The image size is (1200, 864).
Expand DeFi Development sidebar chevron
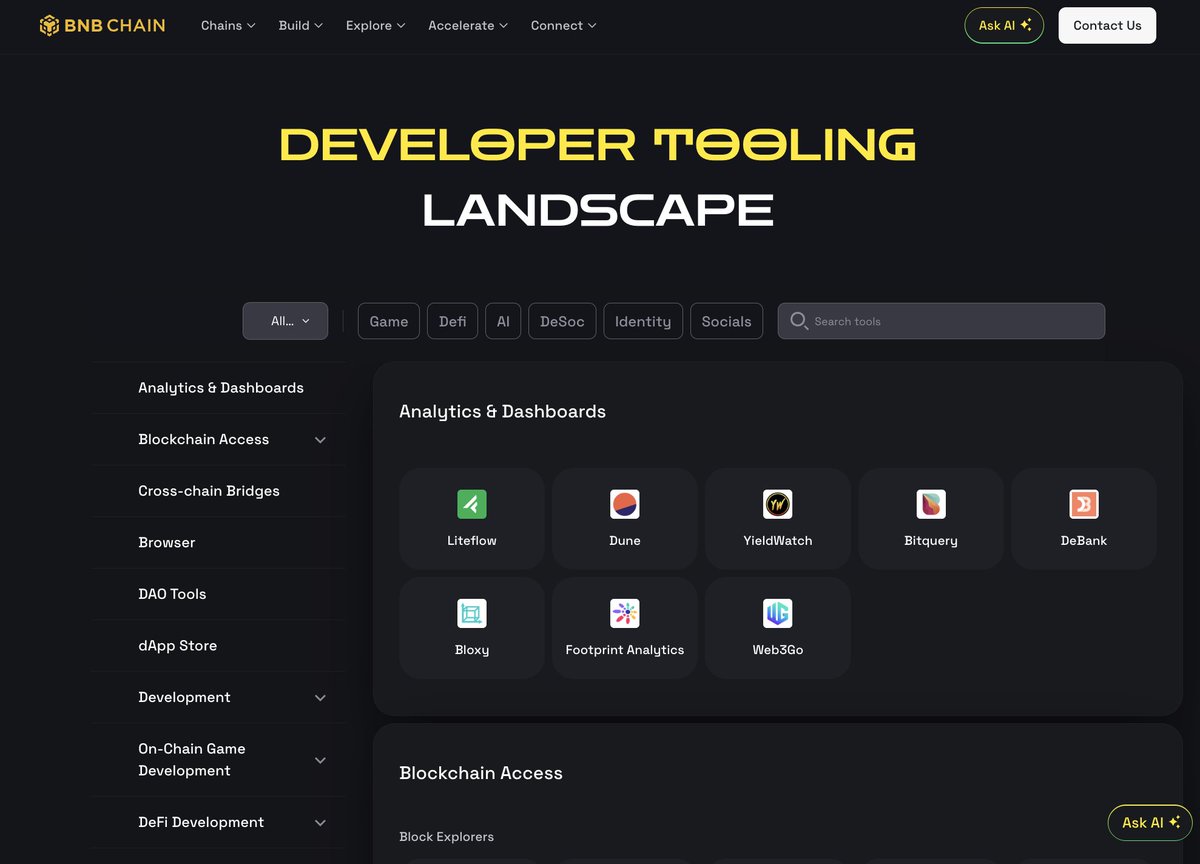click(320, 823)
